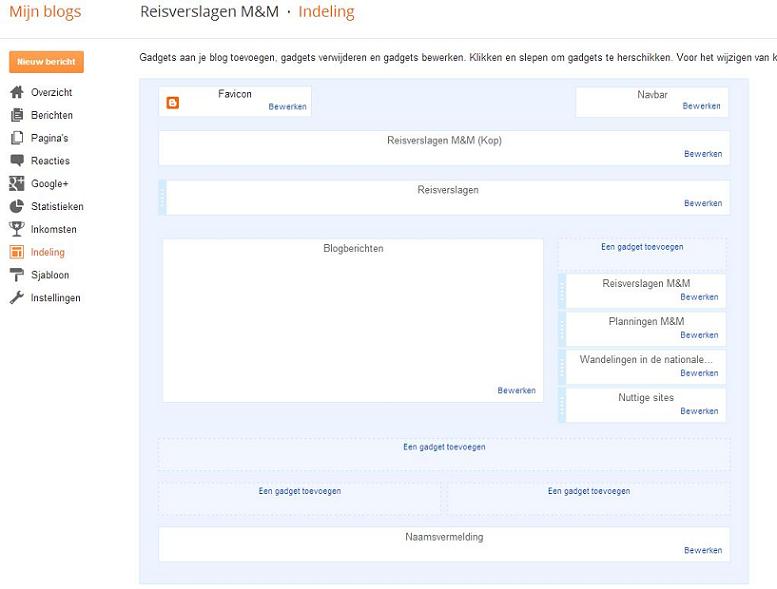
Task: Edit the Navbar gadget via Bewerken
Action: coord(701,106)
